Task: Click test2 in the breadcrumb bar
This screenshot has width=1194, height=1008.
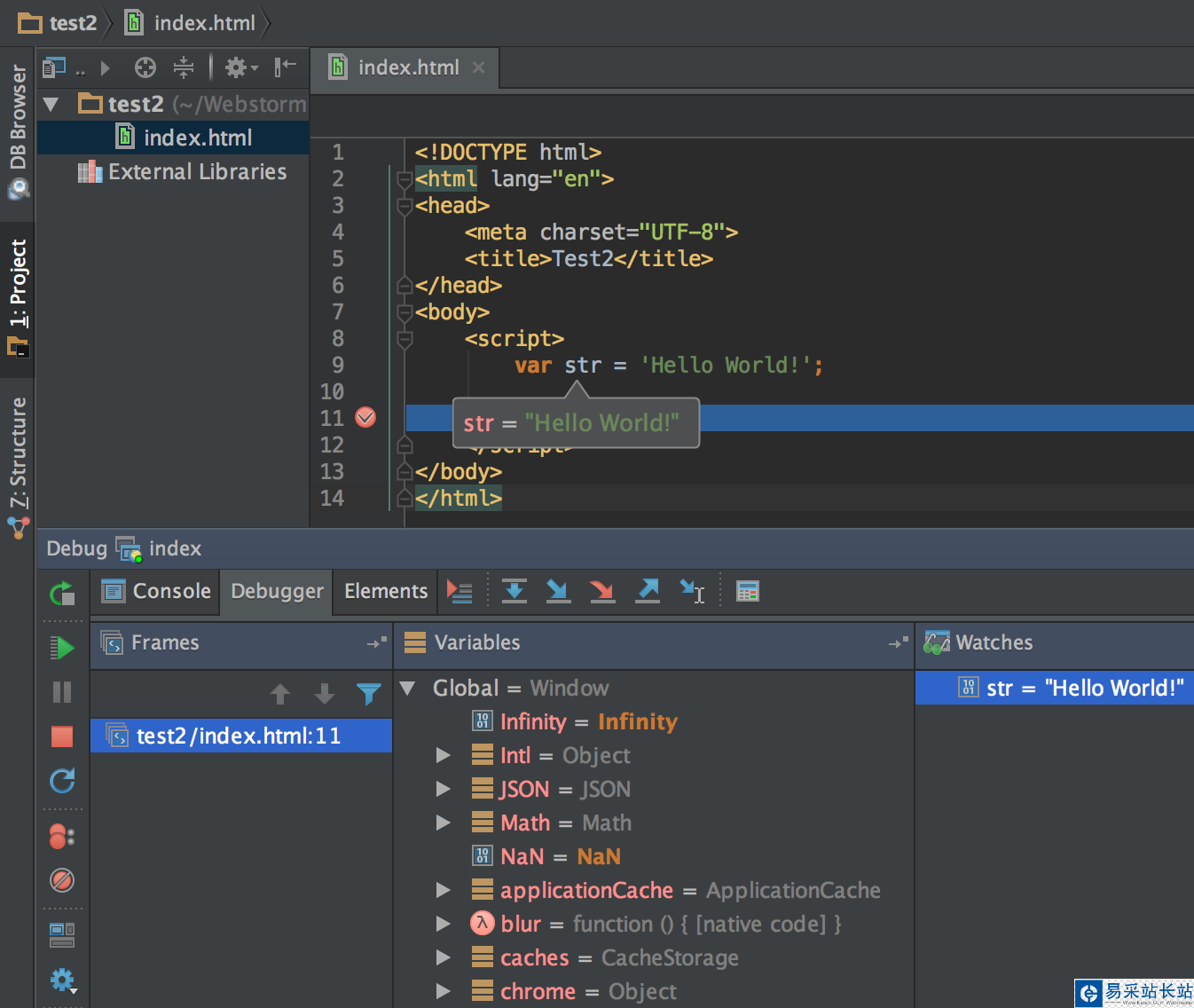Action: coord(58,23)
